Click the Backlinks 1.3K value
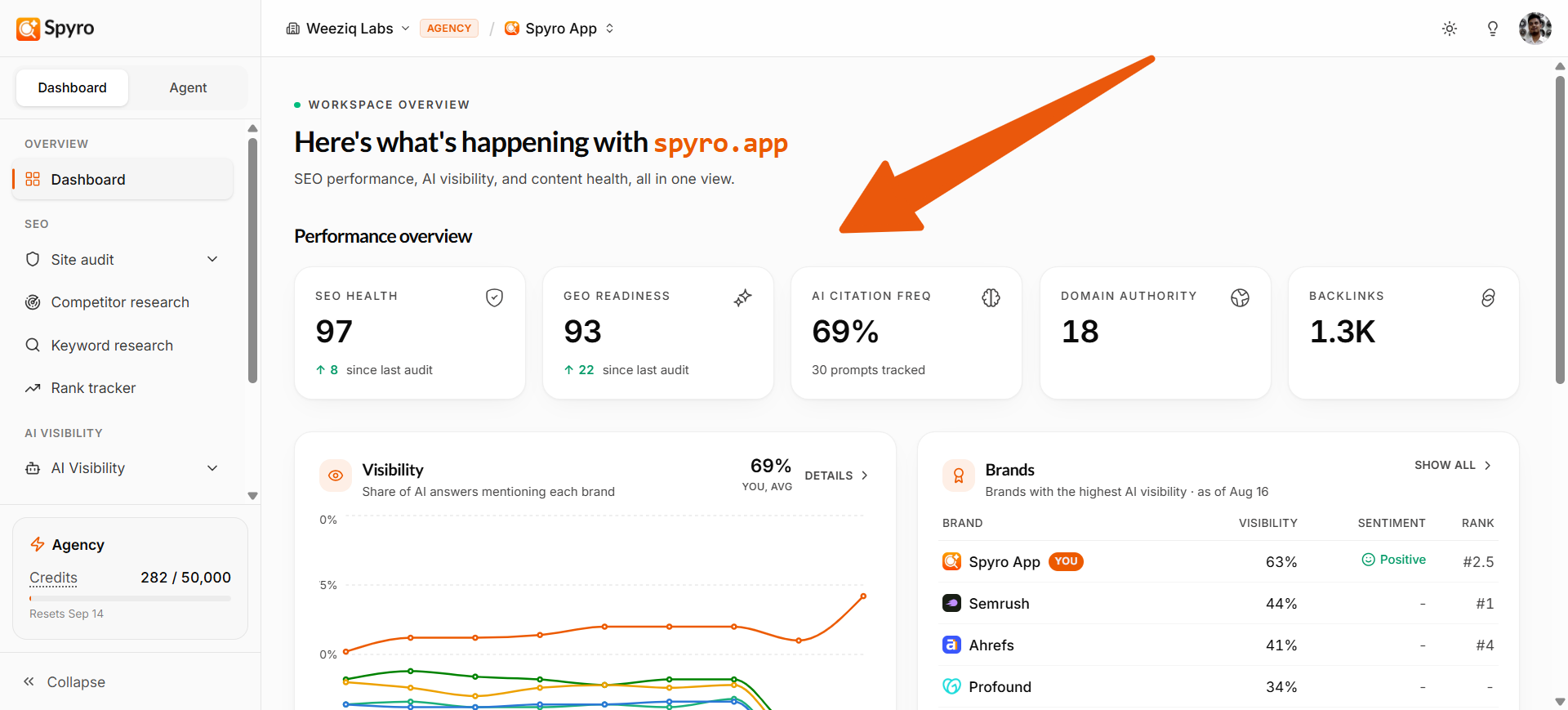The height and width of the screenshot is (710, 1568). click(1343, 332)
